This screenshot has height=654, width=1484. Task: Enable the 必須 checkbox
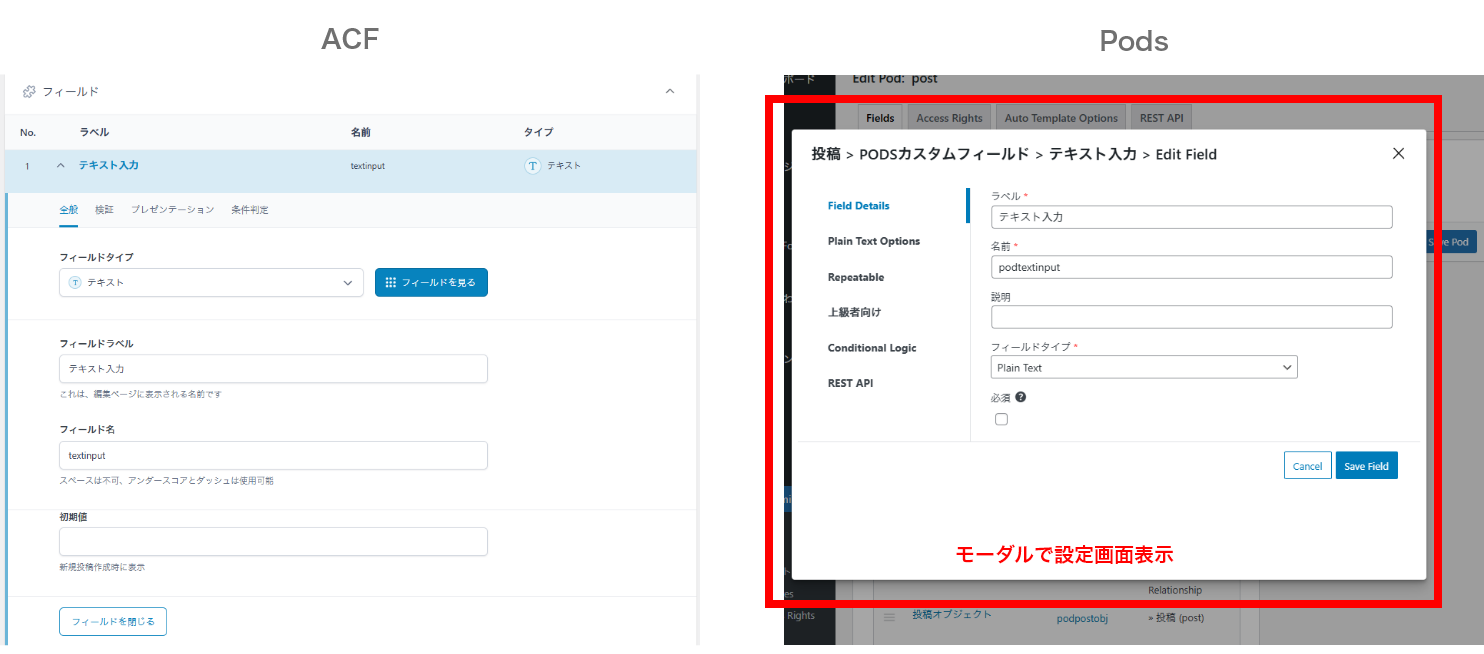(x=1001, y=418)
